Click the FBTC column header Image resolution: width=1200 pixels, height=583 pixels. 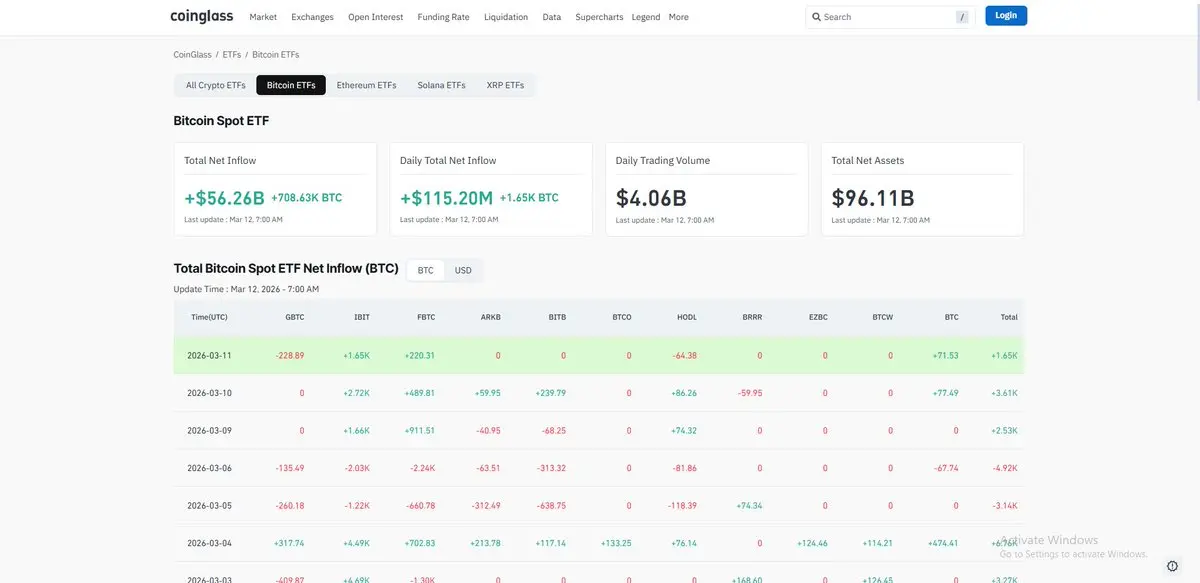(426, 317)
